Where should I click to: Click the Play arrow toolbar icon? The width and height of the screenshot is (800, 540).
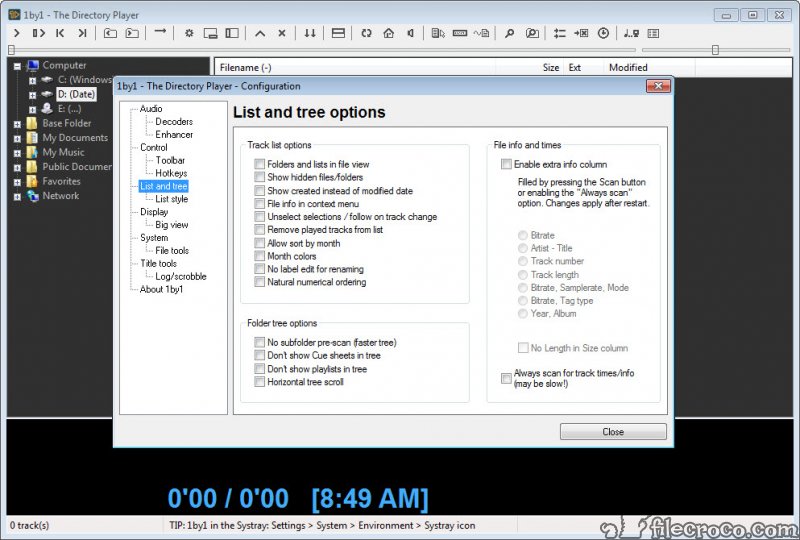click(x=17, y=33)
